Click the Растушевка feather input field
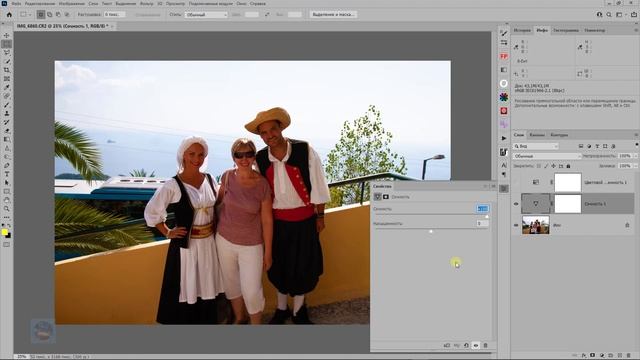The height and width of the screenshot is (360, 640). pos(114,14)
